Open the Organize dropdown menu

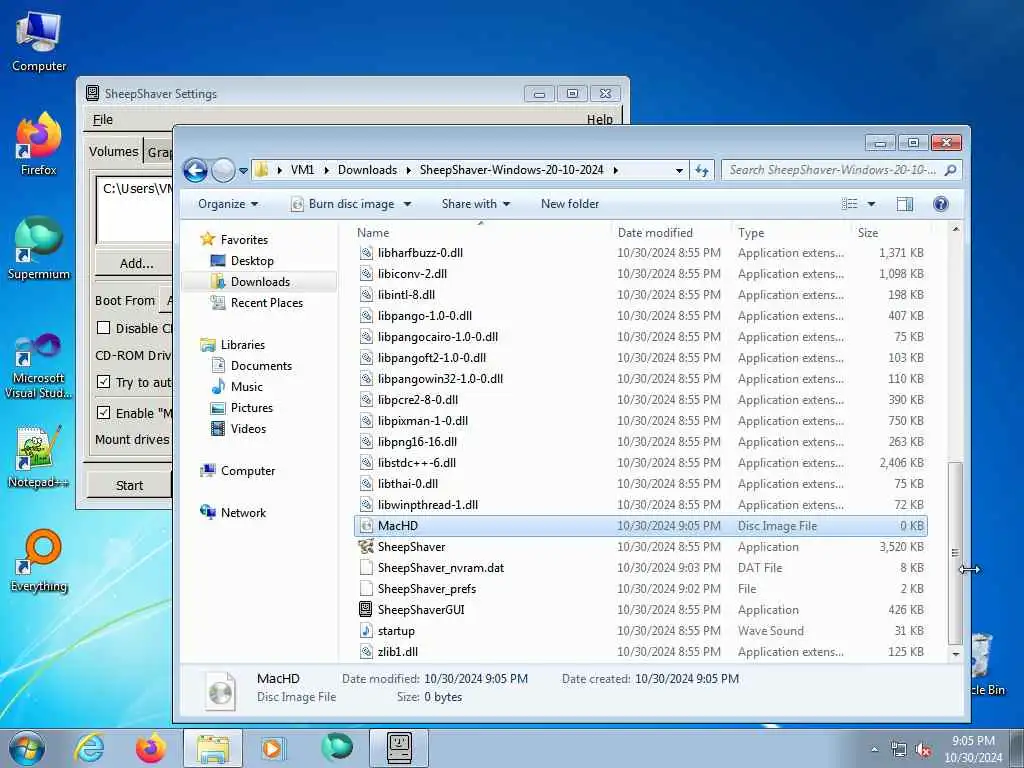(228, 204)
